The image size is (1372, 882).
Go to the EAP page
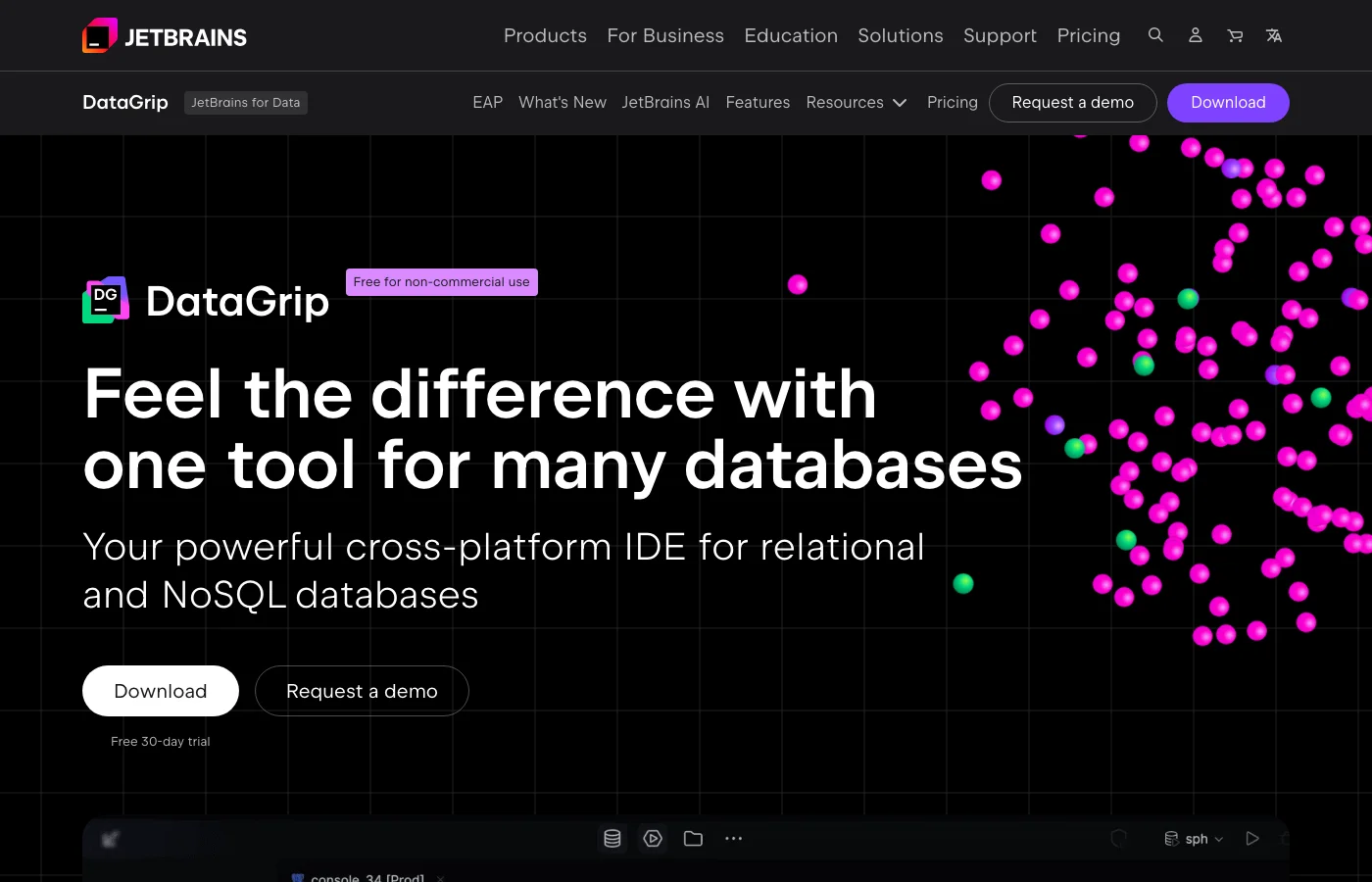click(x=487, y=102)
